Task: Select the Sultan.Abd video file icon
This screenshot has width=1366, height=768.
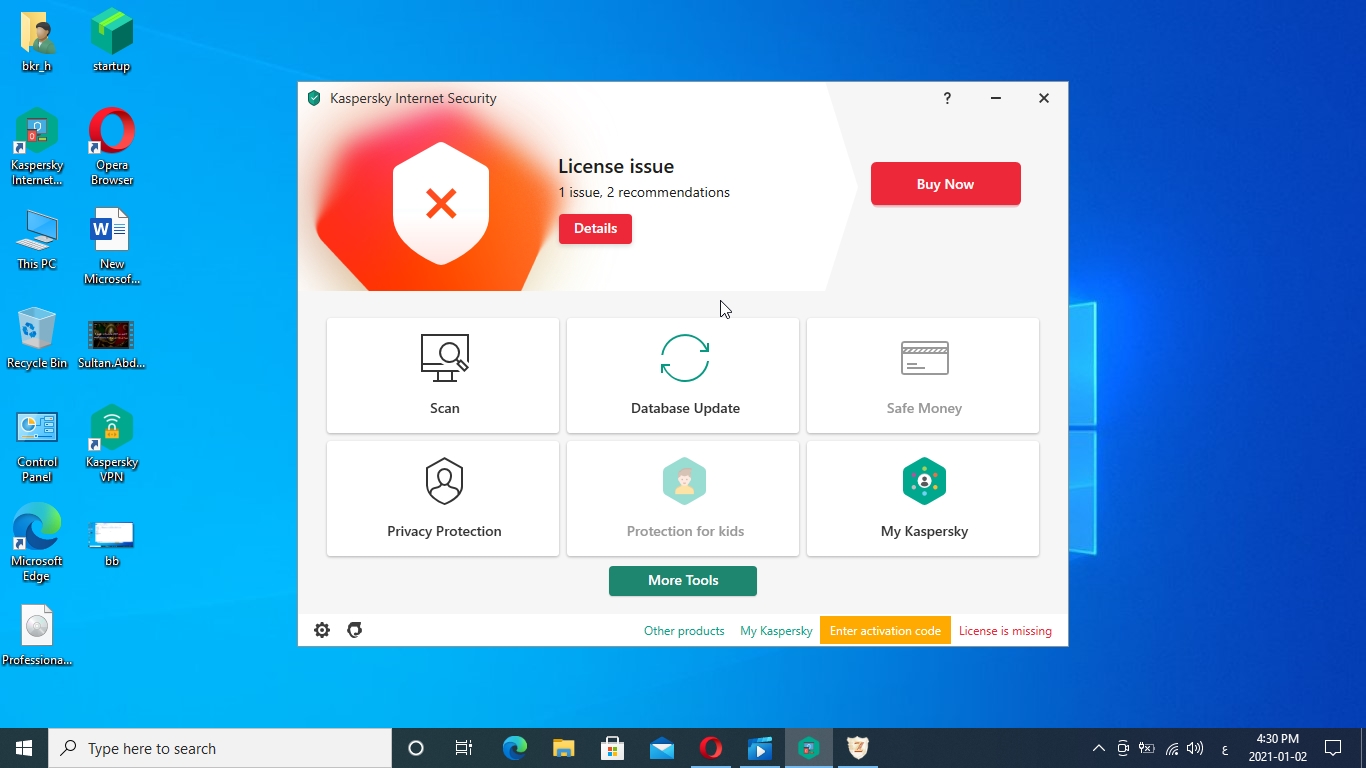Action: [x=112, y=343]
